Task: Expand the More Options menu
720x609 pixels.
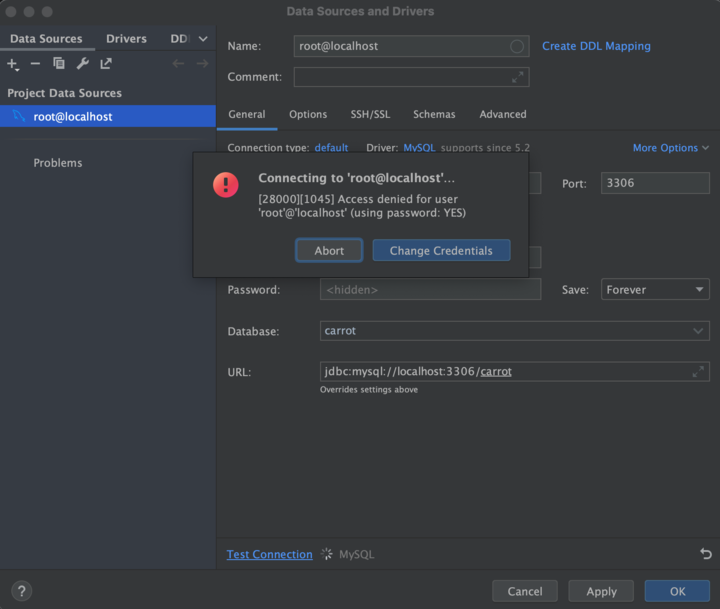Action: tap(670, 148)
